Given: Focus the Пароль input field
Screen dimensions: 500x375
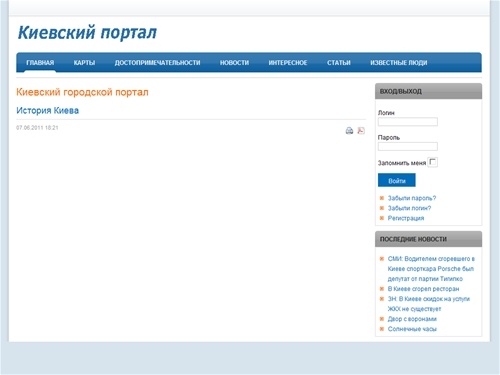Looking at the screenshot, I should 408,147.
